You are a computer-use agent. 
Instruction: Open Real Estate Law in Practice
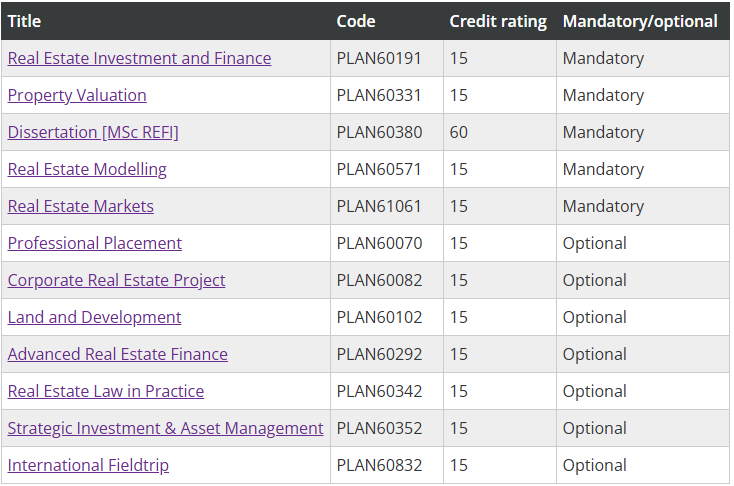point(105,391)
